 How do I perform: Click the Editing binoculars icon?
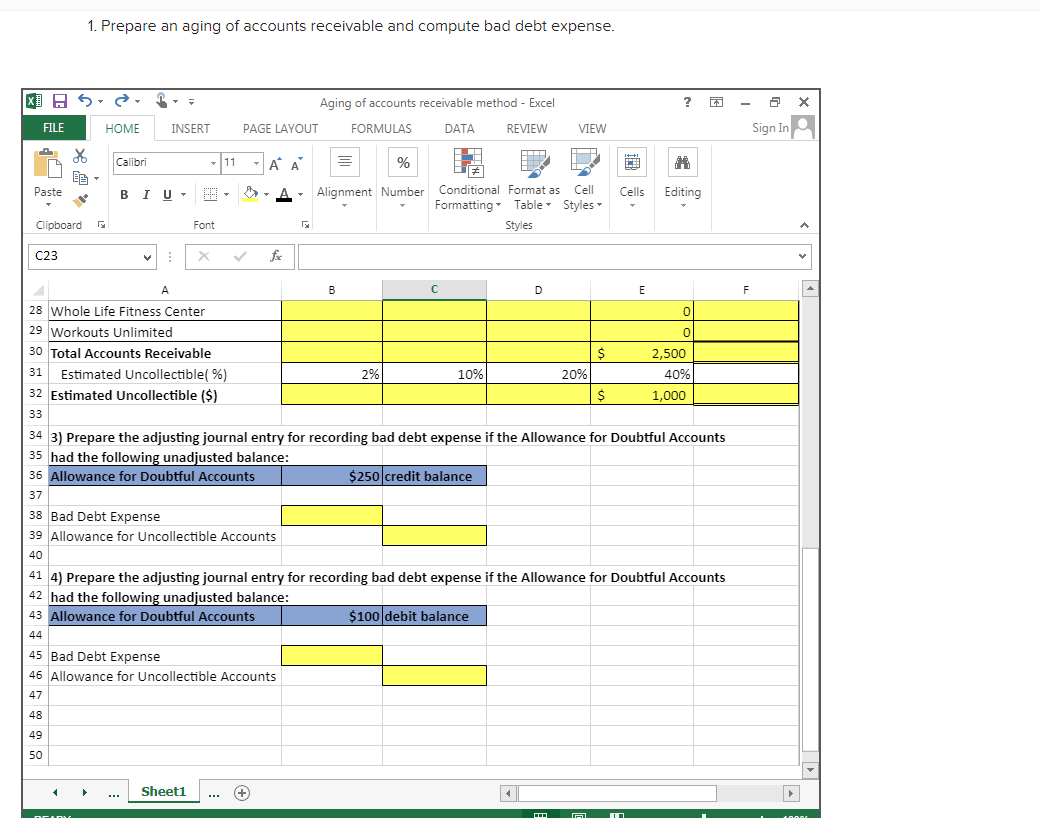[682, 162]
